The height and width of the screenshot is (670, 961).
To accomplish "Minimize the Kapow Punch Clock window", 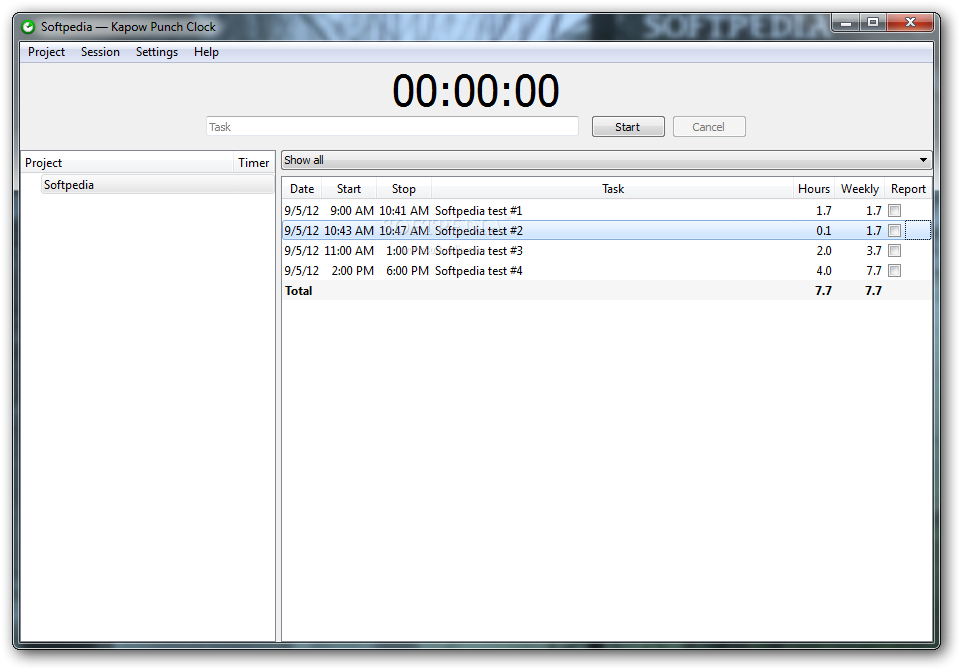I will [846, 23].
